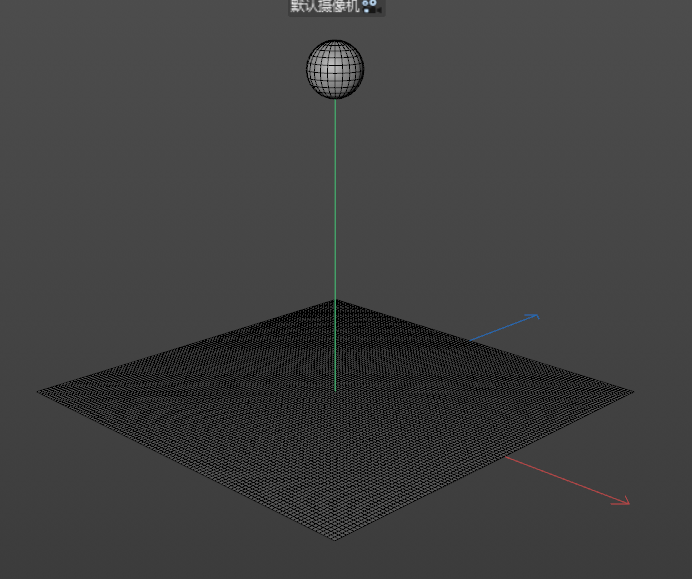Click the leftmost corner of the plane
Screen dimensions: 692x579
click(x=39, y=392)
